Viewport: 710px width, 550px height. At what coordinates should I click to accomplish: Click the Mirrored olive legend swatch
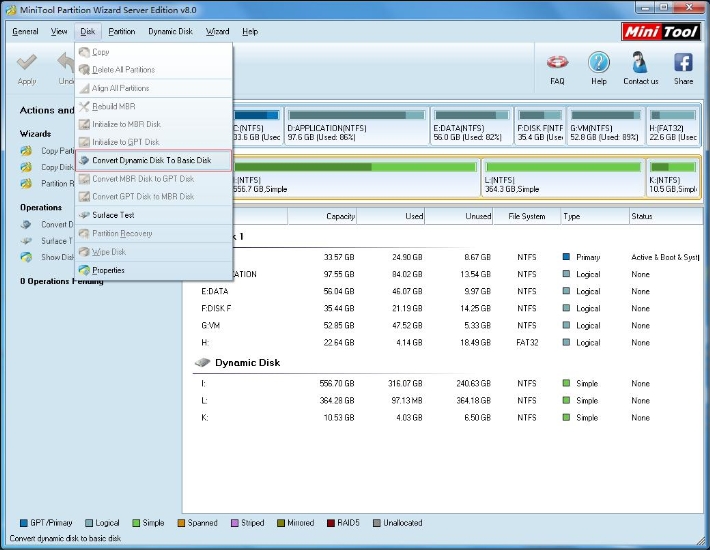[281, 523]
